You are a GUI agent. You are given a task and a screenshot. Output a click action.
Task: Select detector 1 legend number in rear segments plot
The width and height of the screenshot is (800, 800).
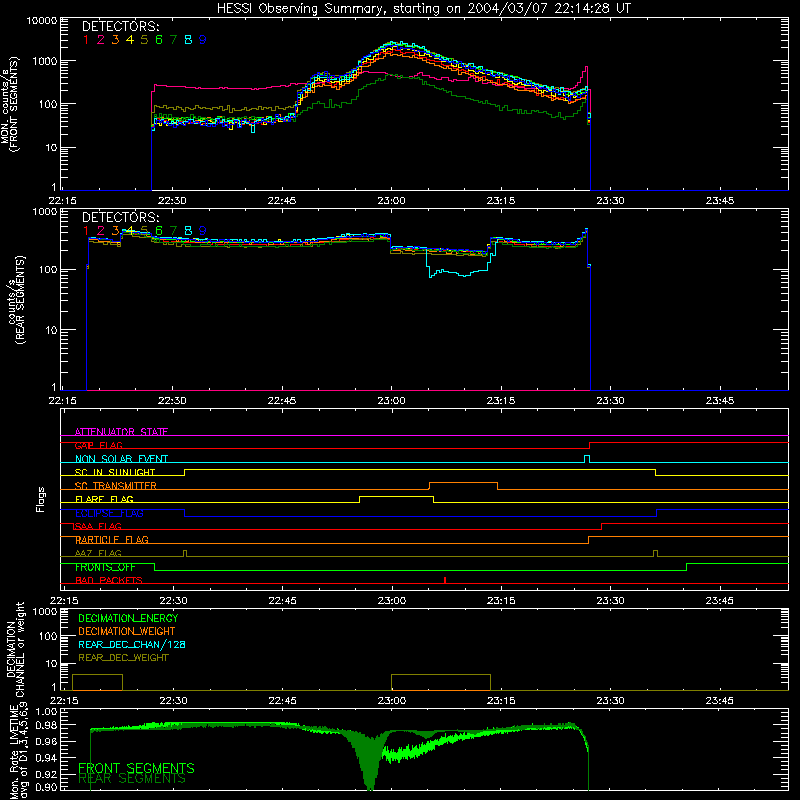86,231
